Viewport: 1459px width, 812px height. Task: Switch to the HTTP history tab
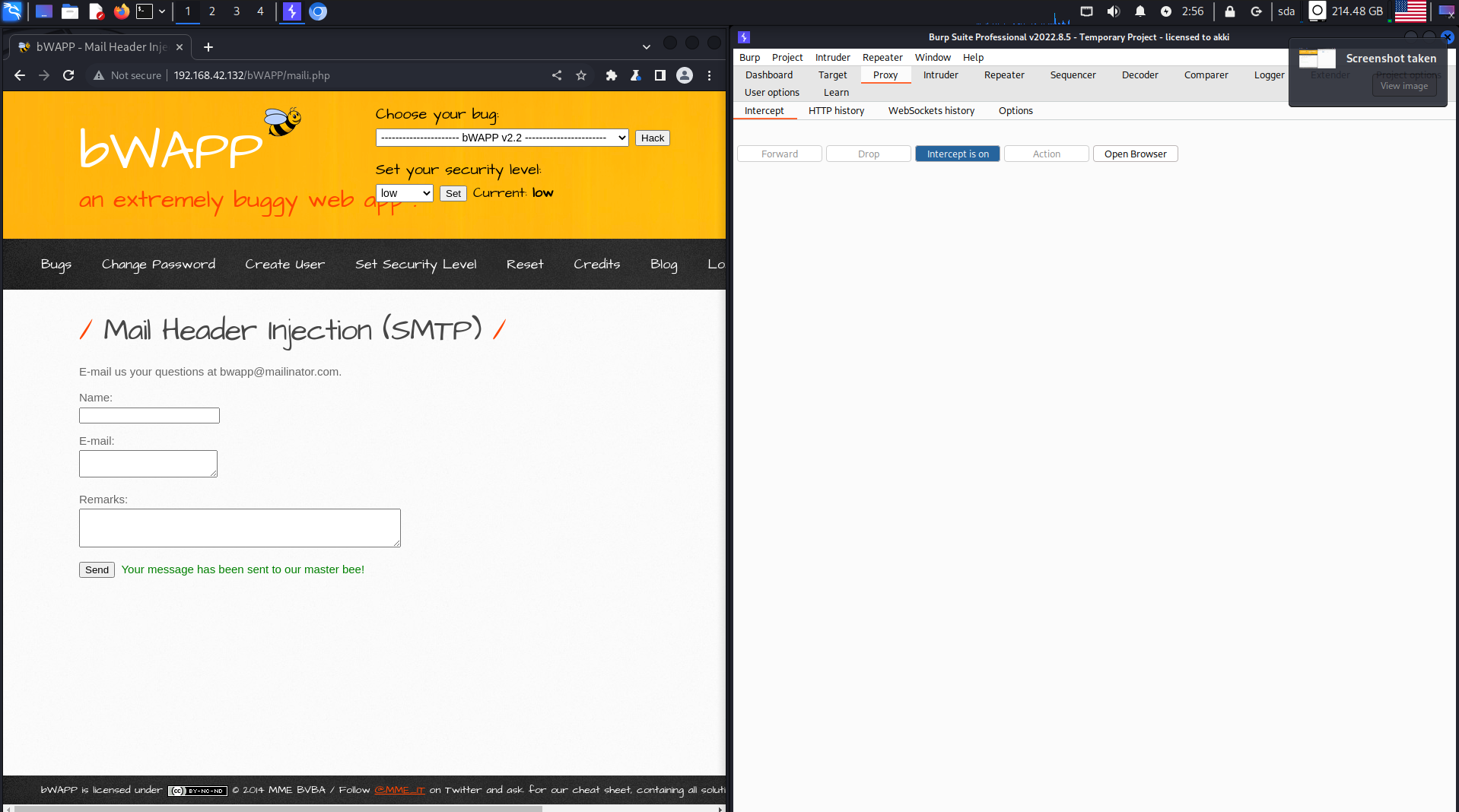[x=836, y=110]
